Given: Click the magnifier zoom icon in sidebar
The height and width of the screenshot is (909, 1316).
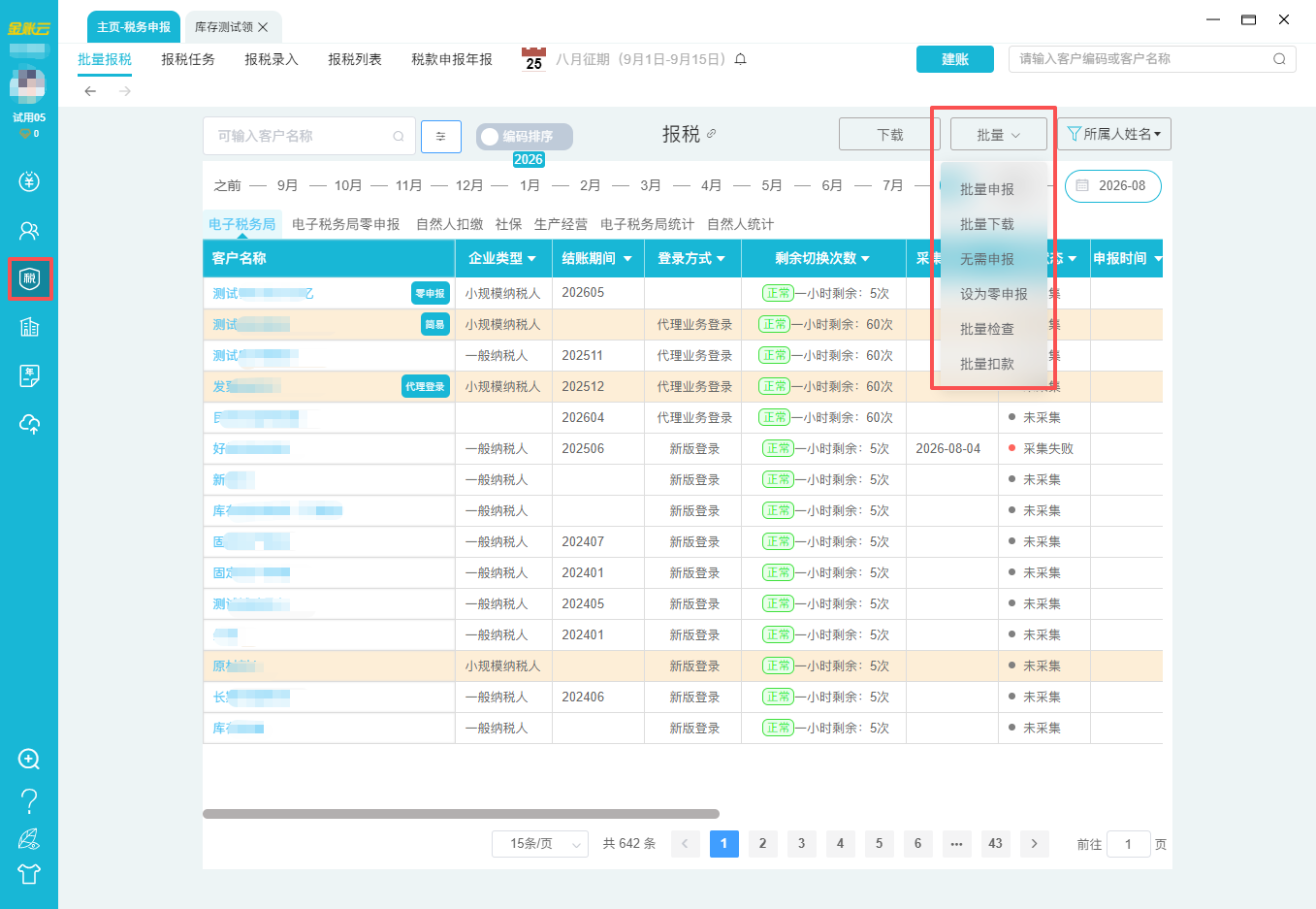Looking at the screenshot, I should (29, 760).
